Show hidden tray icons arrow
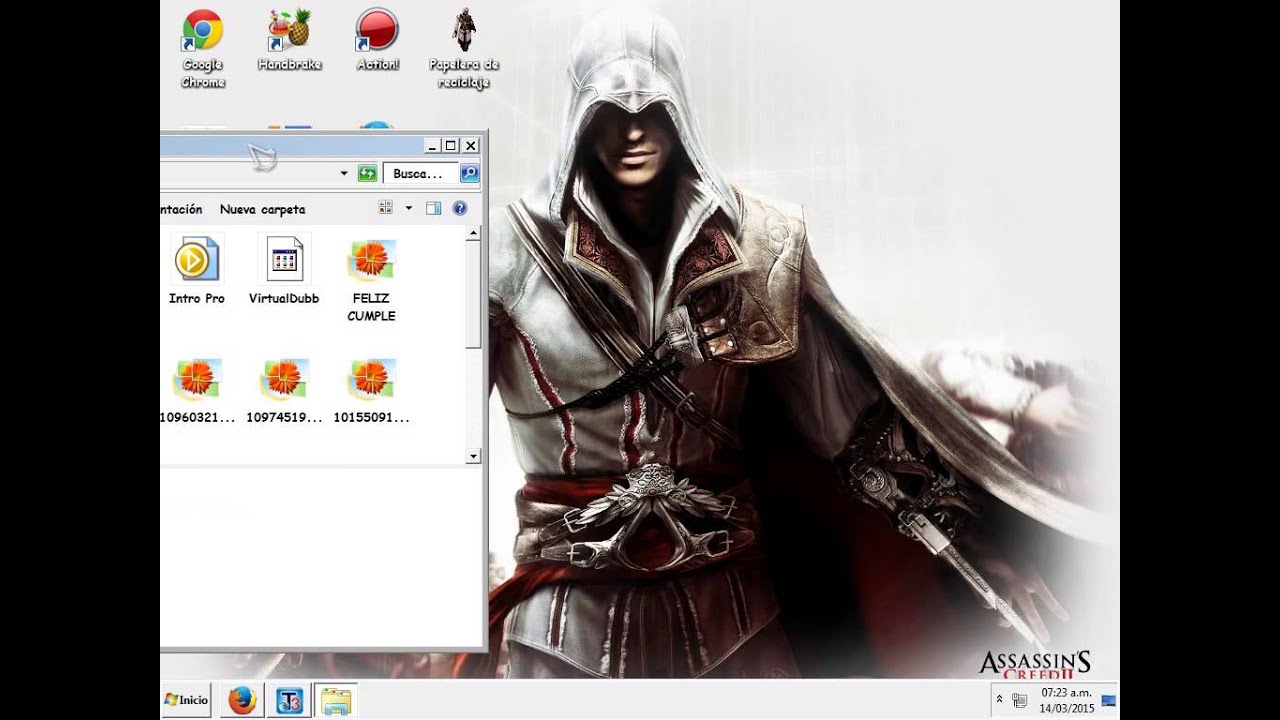The image size is (1280, 720). click(999, 700)
